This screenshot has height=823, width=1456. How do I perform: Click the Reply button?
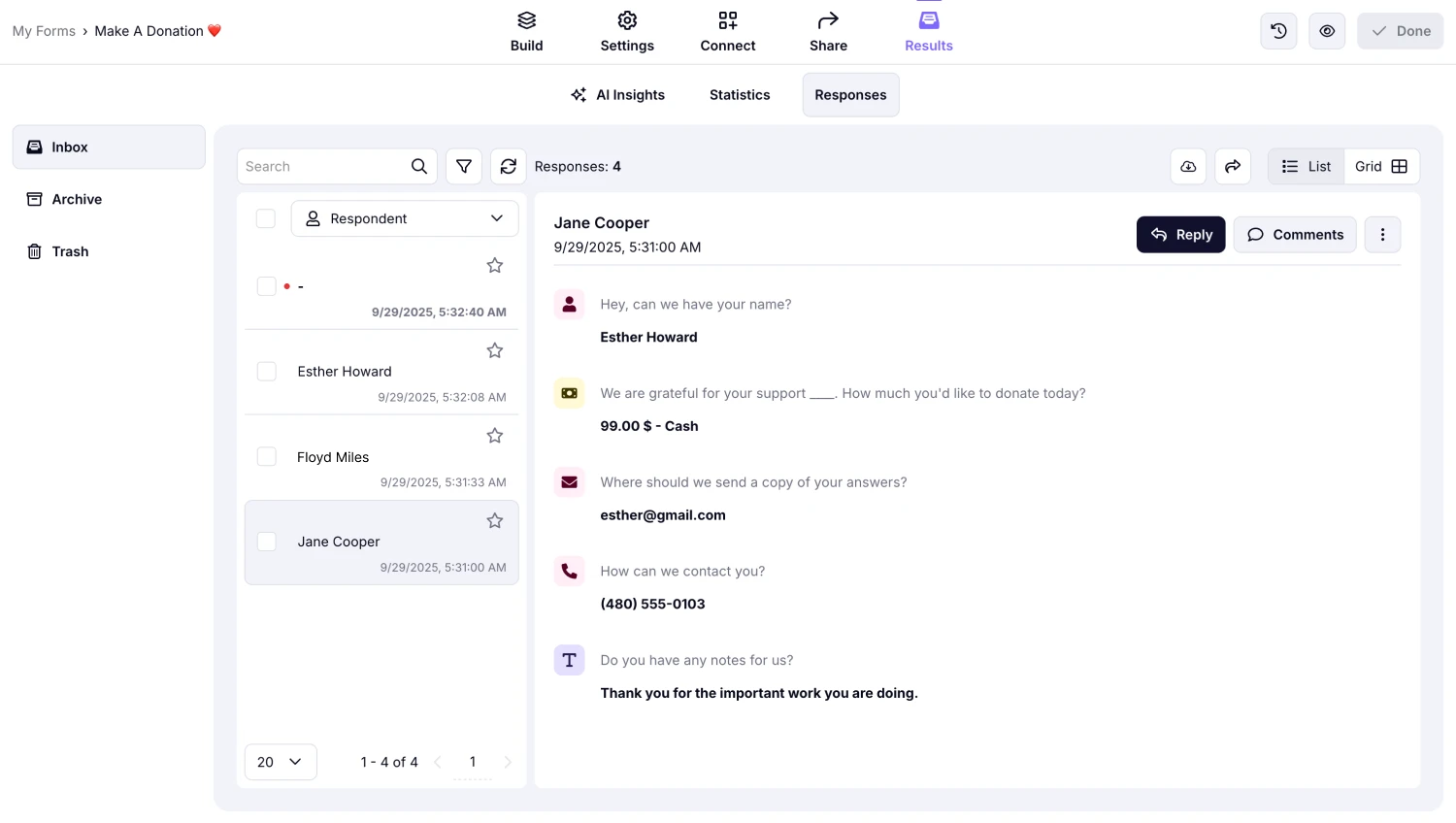point(1180,235)
